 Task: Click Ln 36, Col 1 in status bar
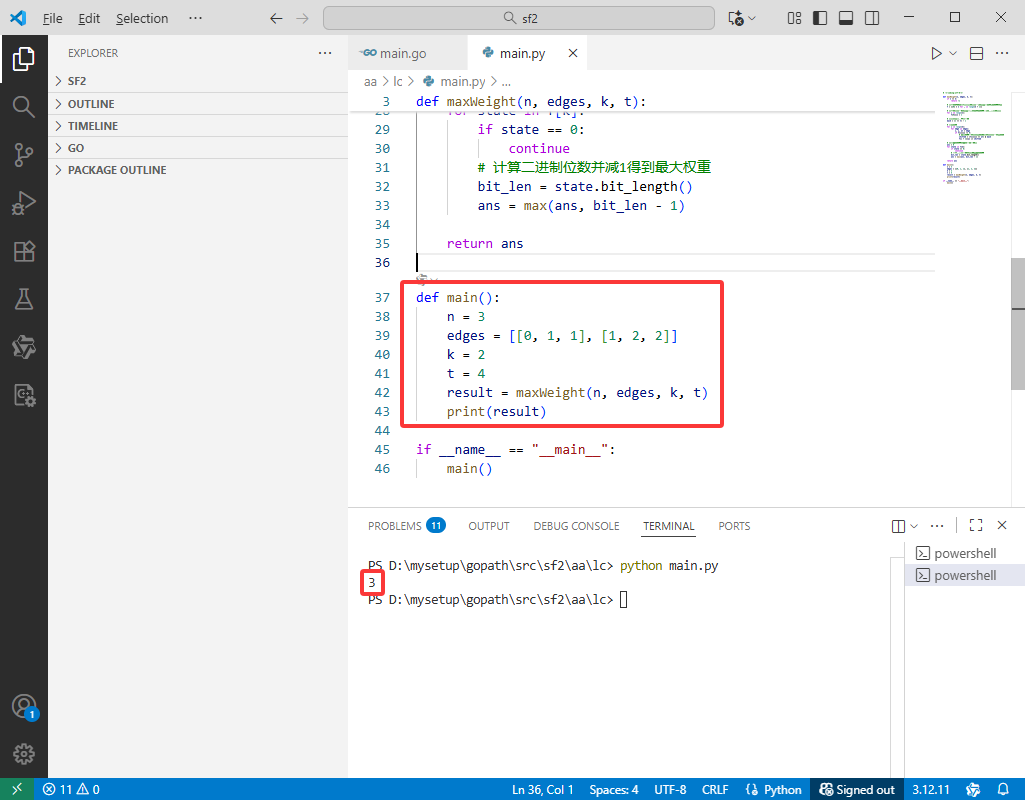coord(543,790)
